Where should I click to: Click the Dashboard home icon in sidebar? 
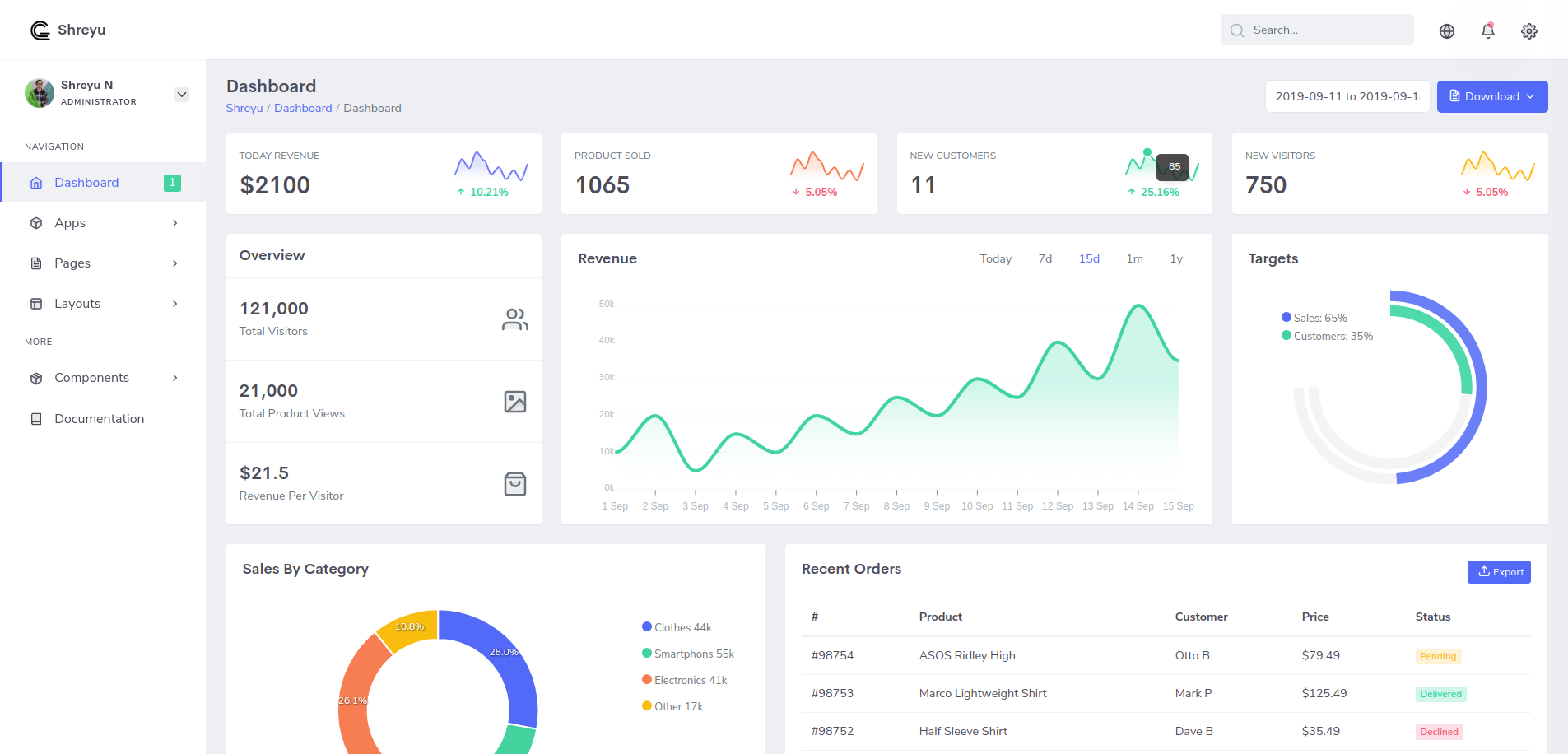36,183
